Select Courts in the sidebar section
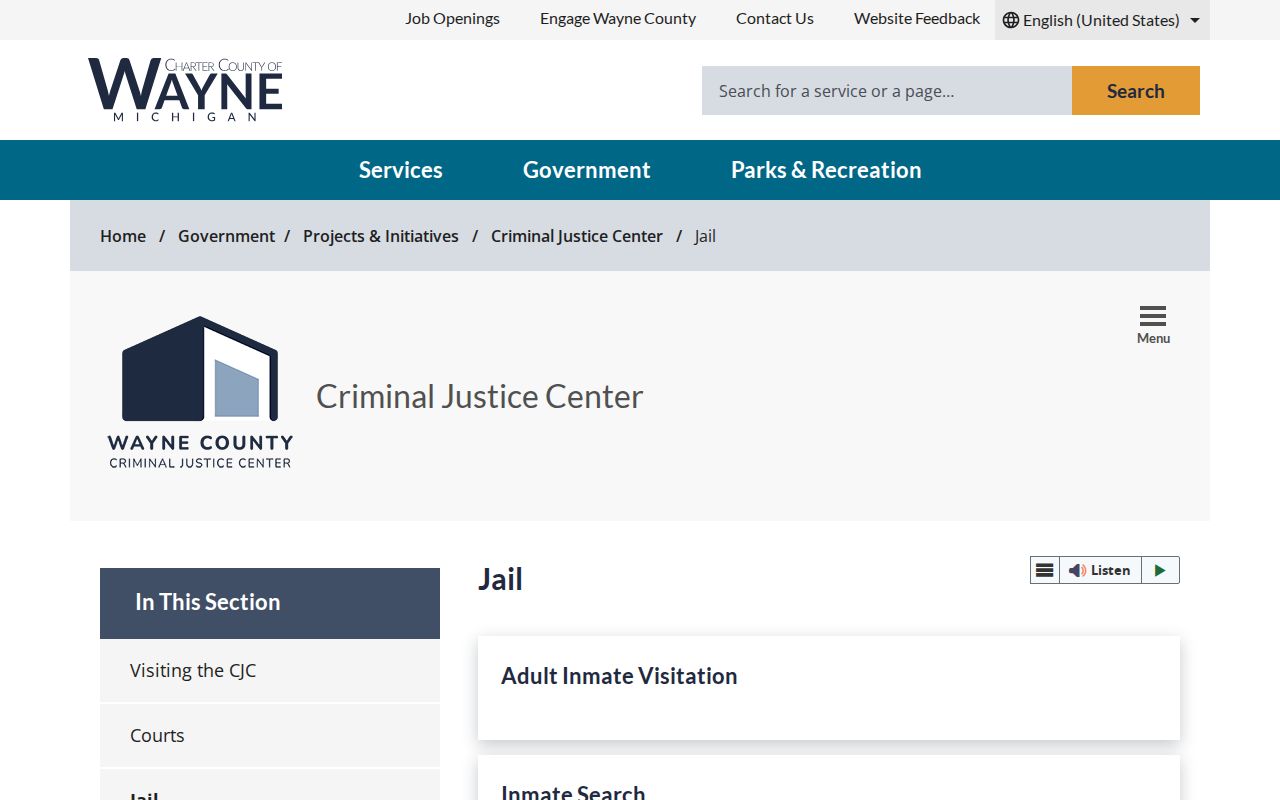This screenshot has height=800, width=1280. click(x=270, y=736)
